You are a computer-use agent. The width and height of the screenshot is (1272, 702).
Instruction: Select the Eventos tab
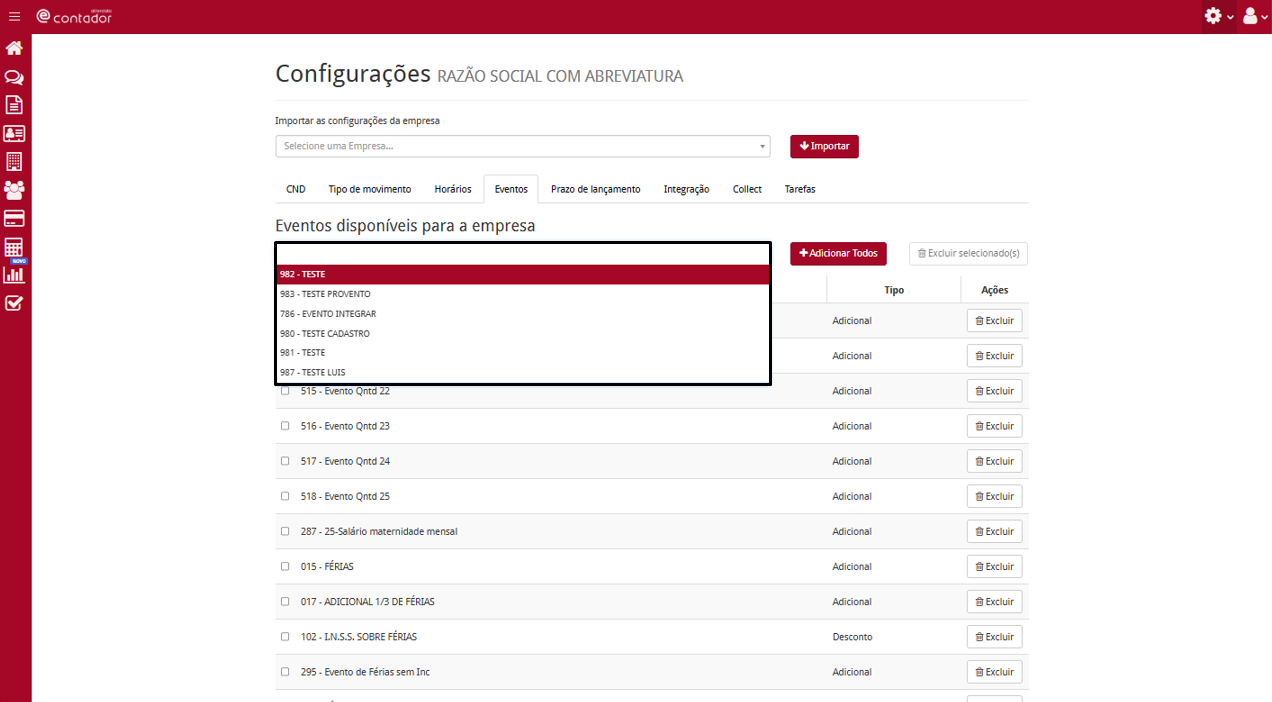pos(511,189)
